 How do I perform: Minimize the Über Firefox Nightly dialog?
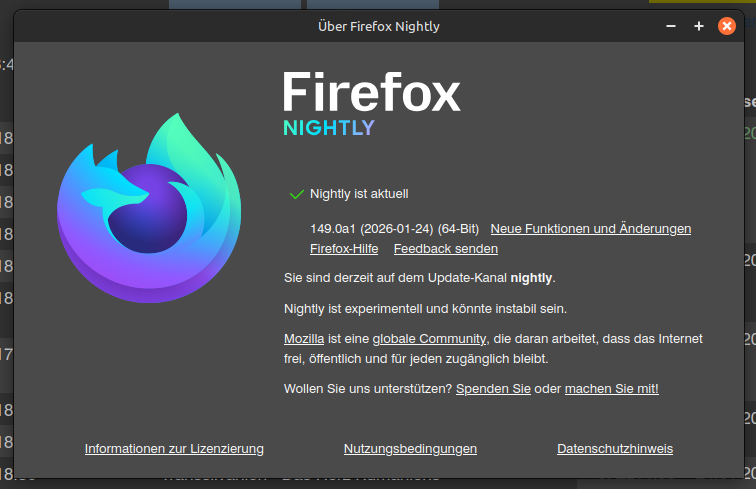click(x=671, y=26)
